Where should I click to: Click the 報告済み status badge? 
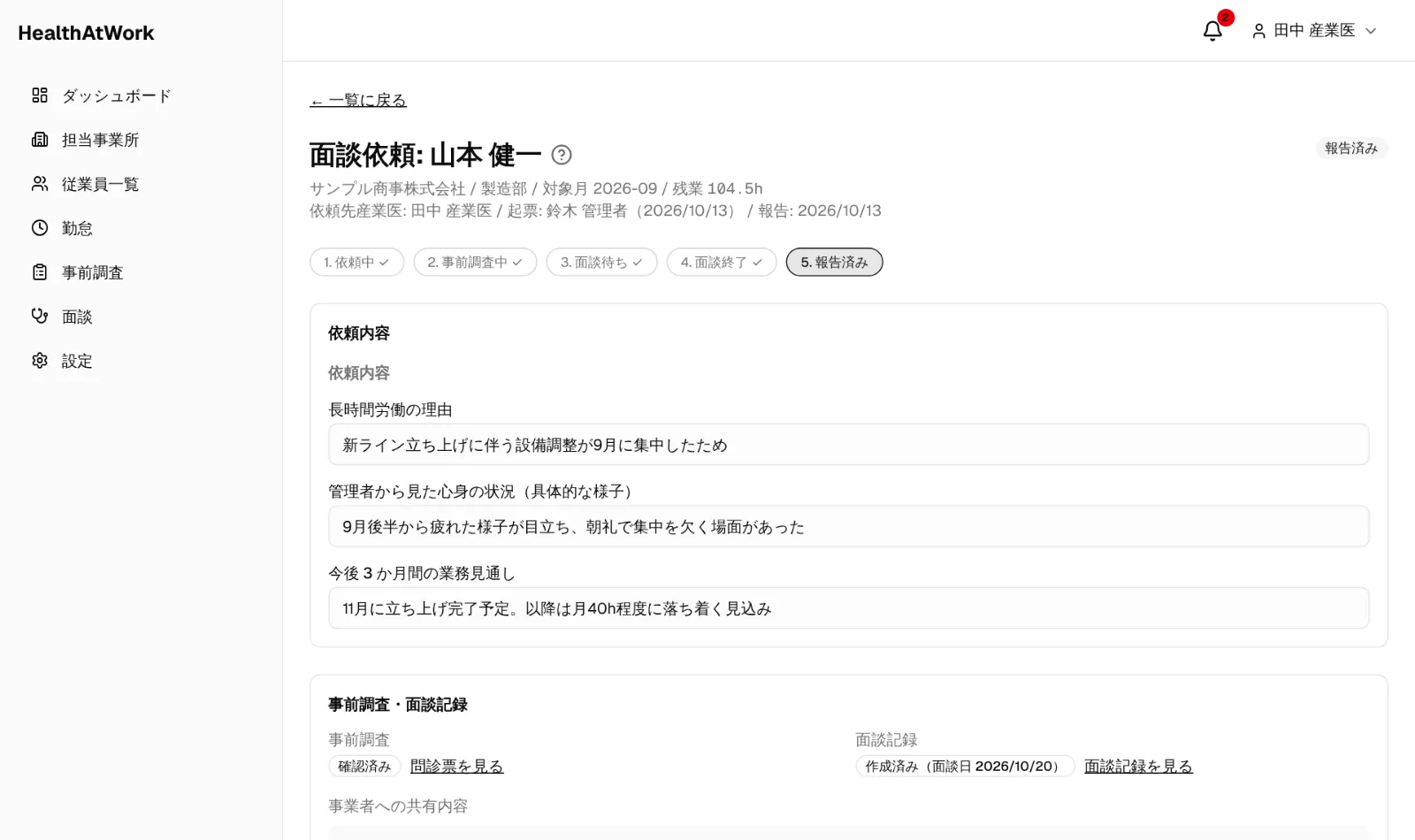1351,148
